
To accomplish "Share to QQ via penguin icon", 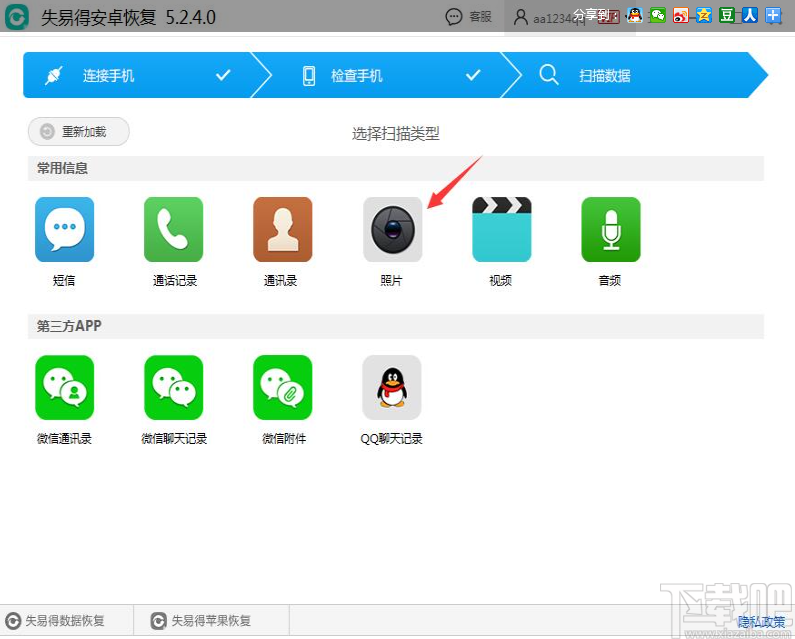I will click(x=634, y=15).
